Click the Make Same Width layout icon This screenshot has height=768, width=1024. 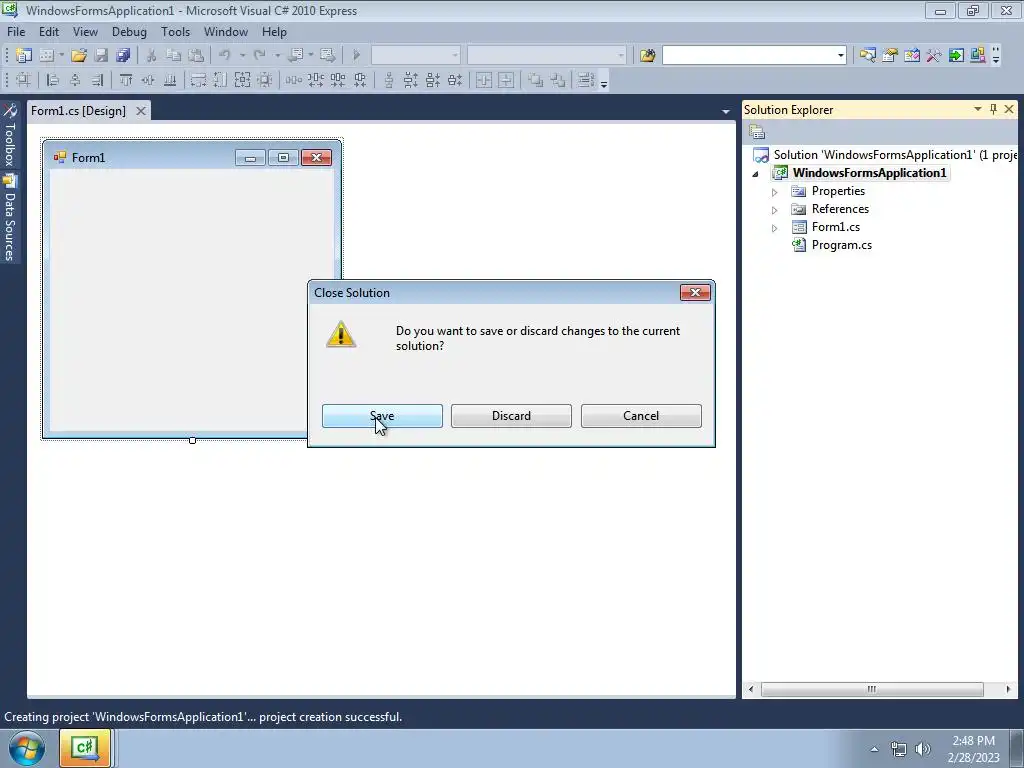tap(199, 80)
